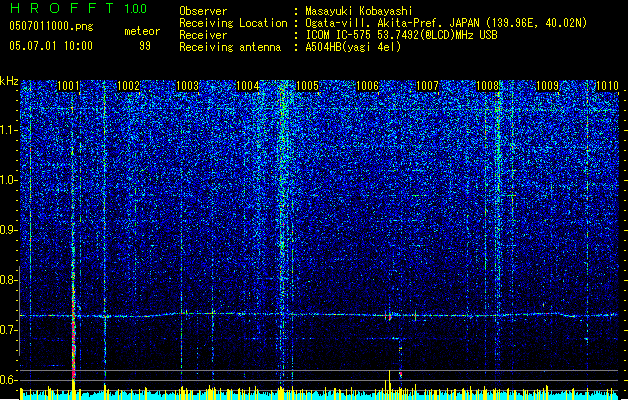This screenshot has height=400, width=629.
Task: Click the 'Observer' field label
Action: (203, 11)
